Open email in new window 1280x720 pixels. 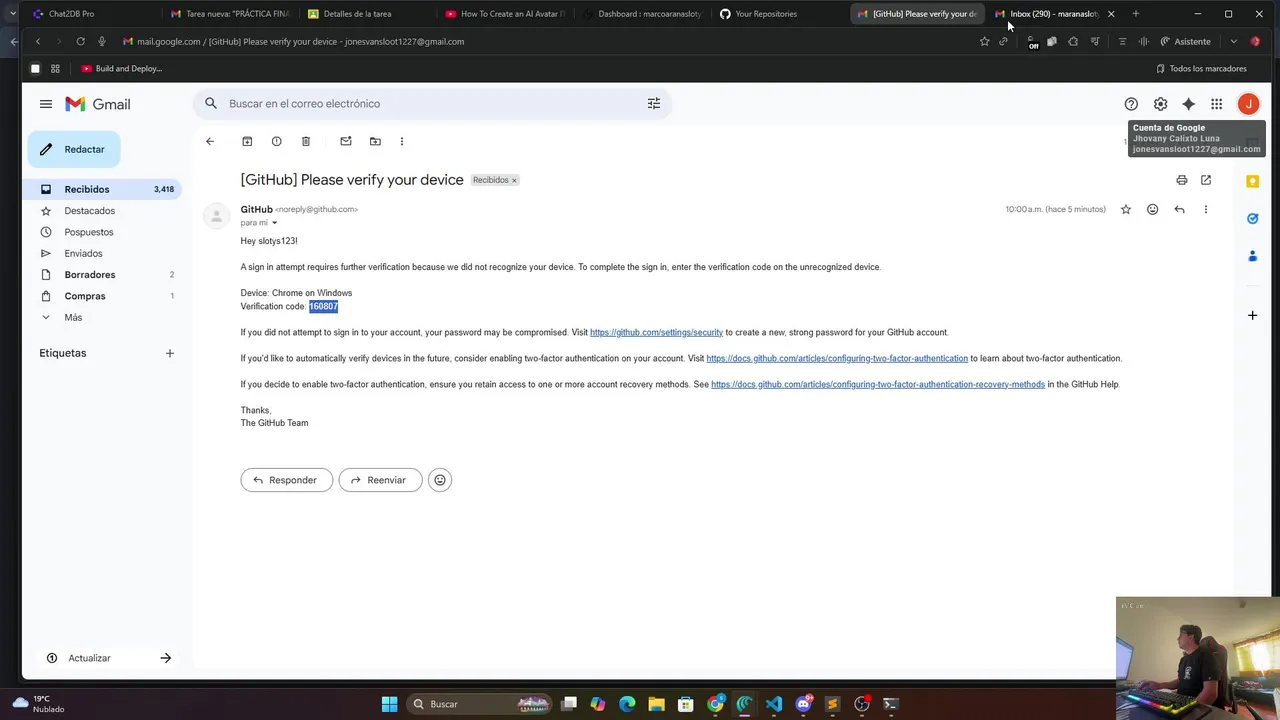click(x=1206, y=180)
